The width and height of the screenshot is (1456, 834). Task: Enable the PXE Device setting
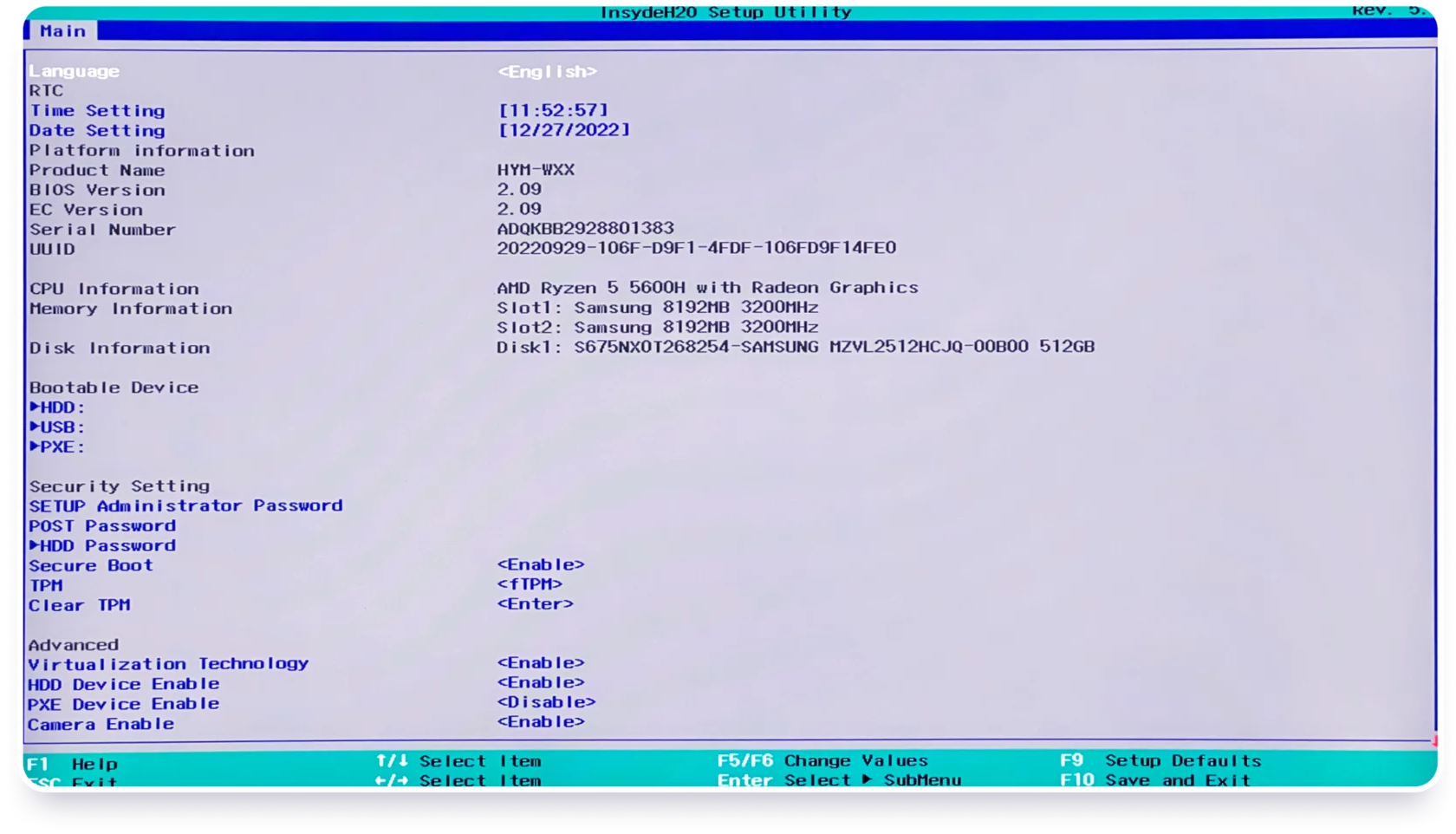[x=546, y=702]
